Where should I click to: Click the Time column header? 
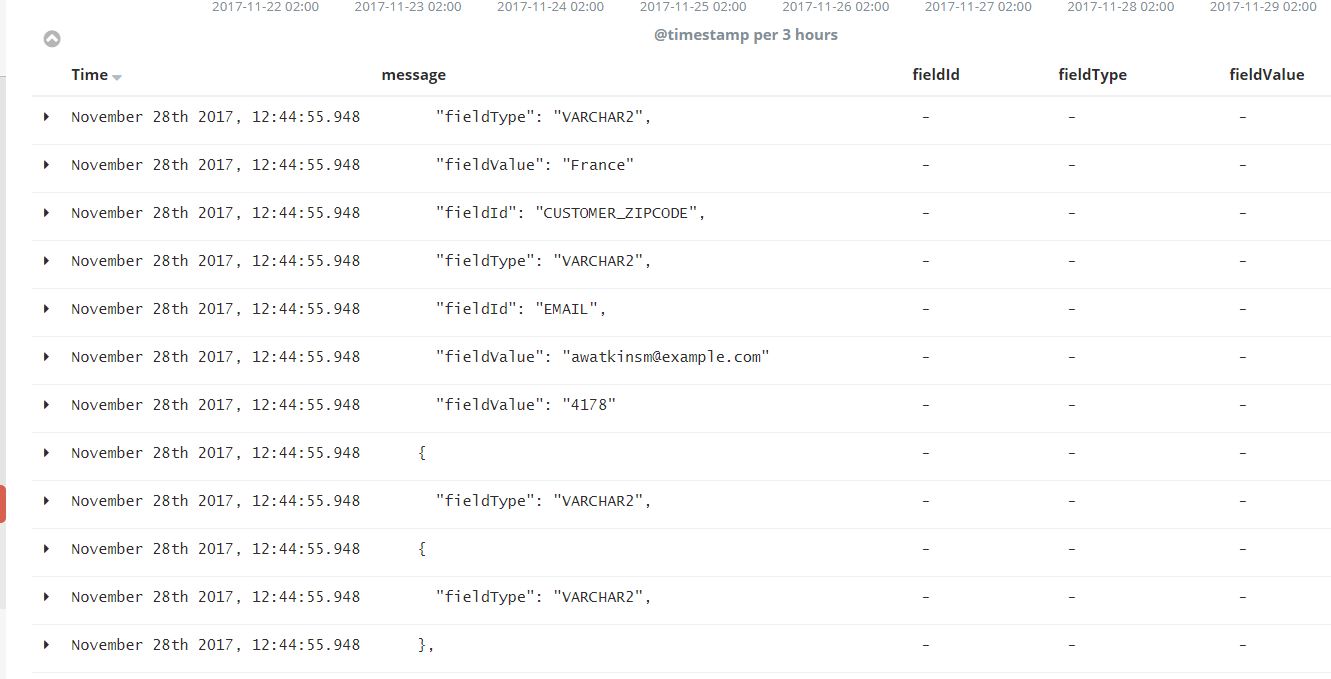click(89, 75)
